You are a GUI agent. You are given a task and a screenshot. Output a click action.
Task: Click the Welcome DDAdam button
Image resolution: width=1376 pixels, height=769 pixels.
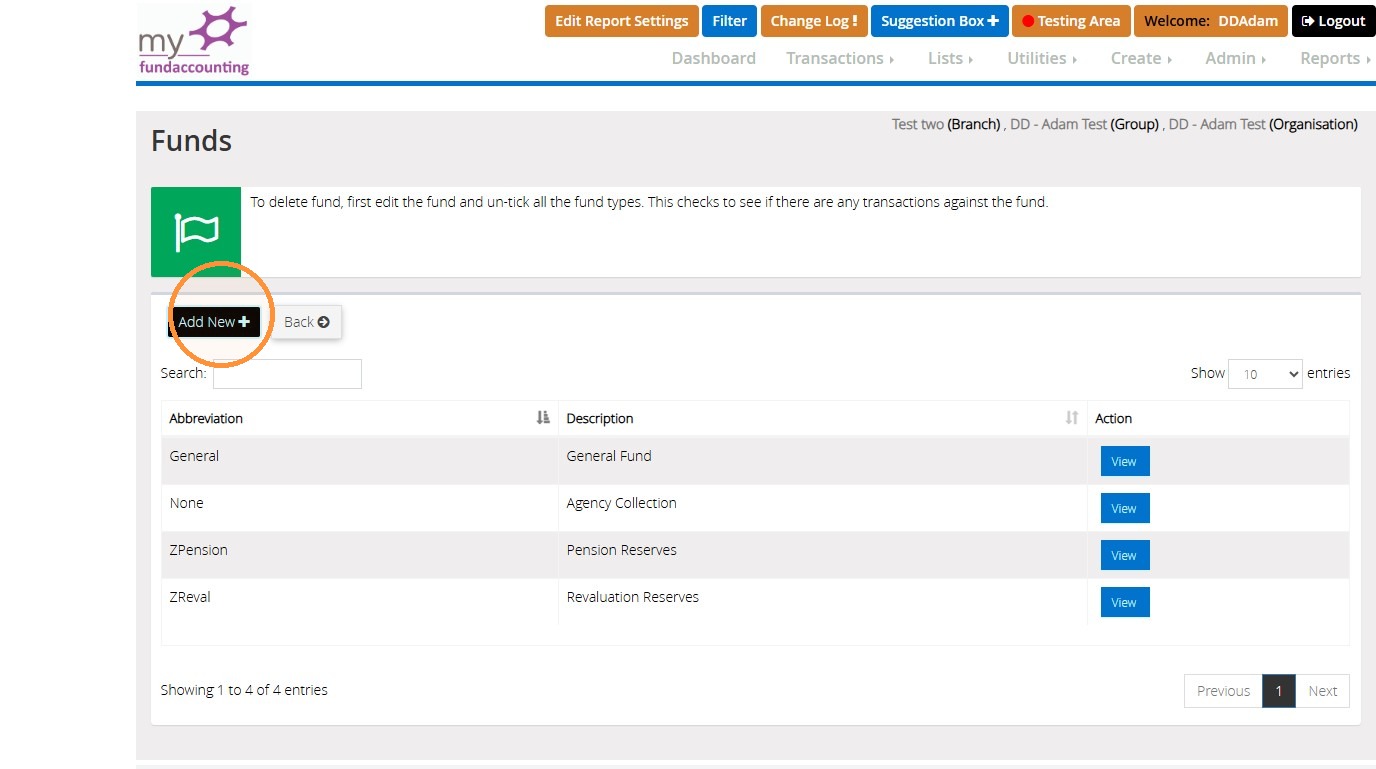click(1210, 21)
